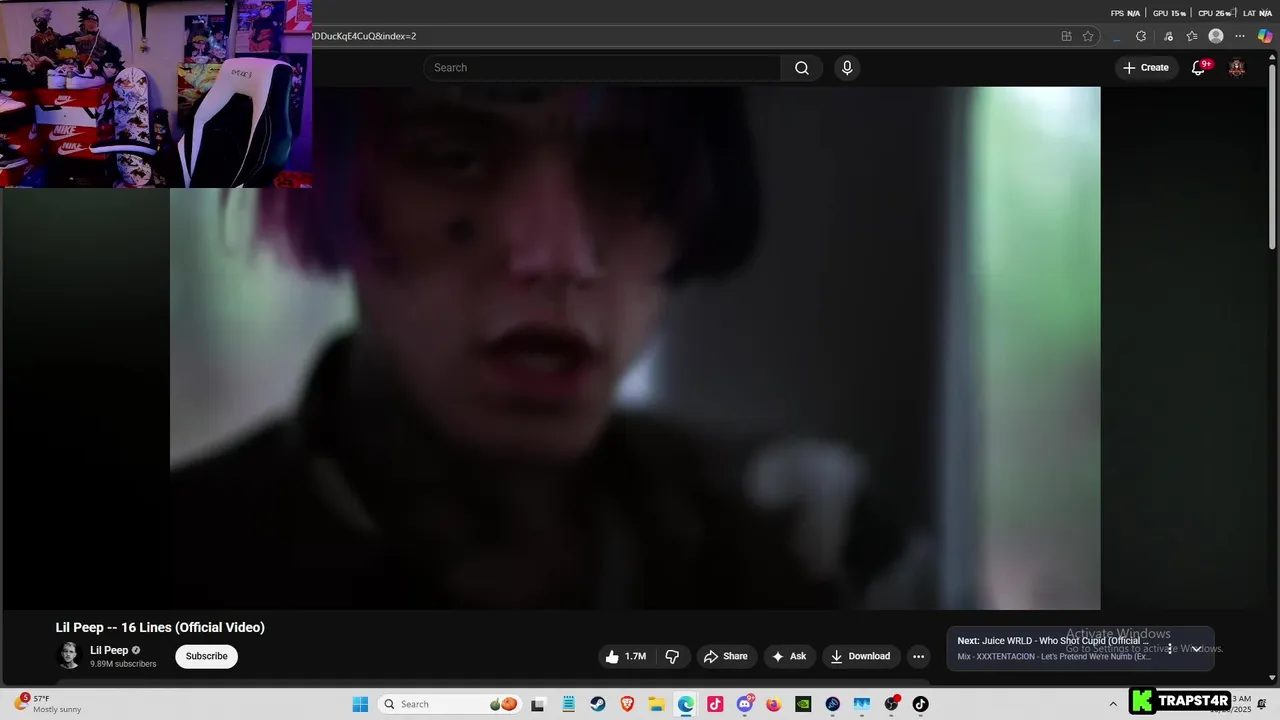
Task: Dislike the video with thumbs-down
Action: point(672,656)
